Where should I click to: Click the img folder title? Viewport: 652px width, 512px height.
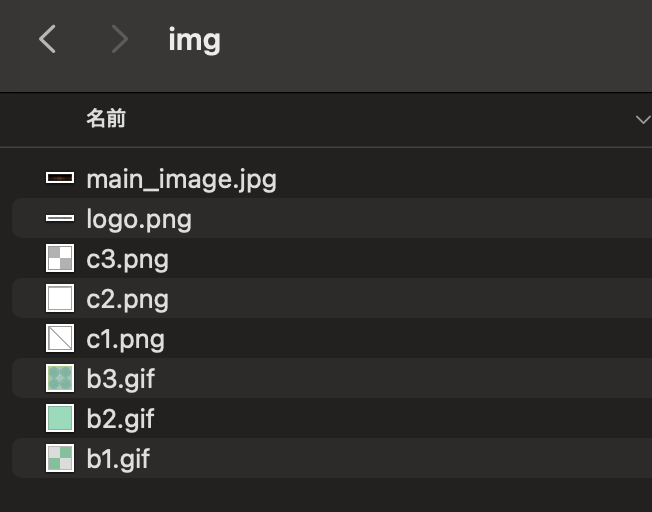coord(194,41)
